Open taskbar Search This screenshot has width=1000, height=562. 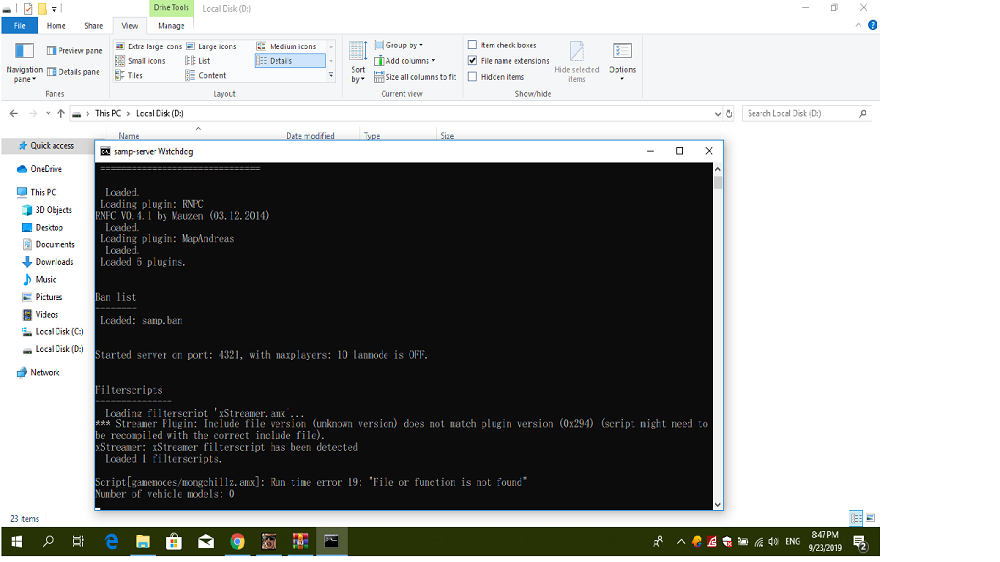pos(48,542)
